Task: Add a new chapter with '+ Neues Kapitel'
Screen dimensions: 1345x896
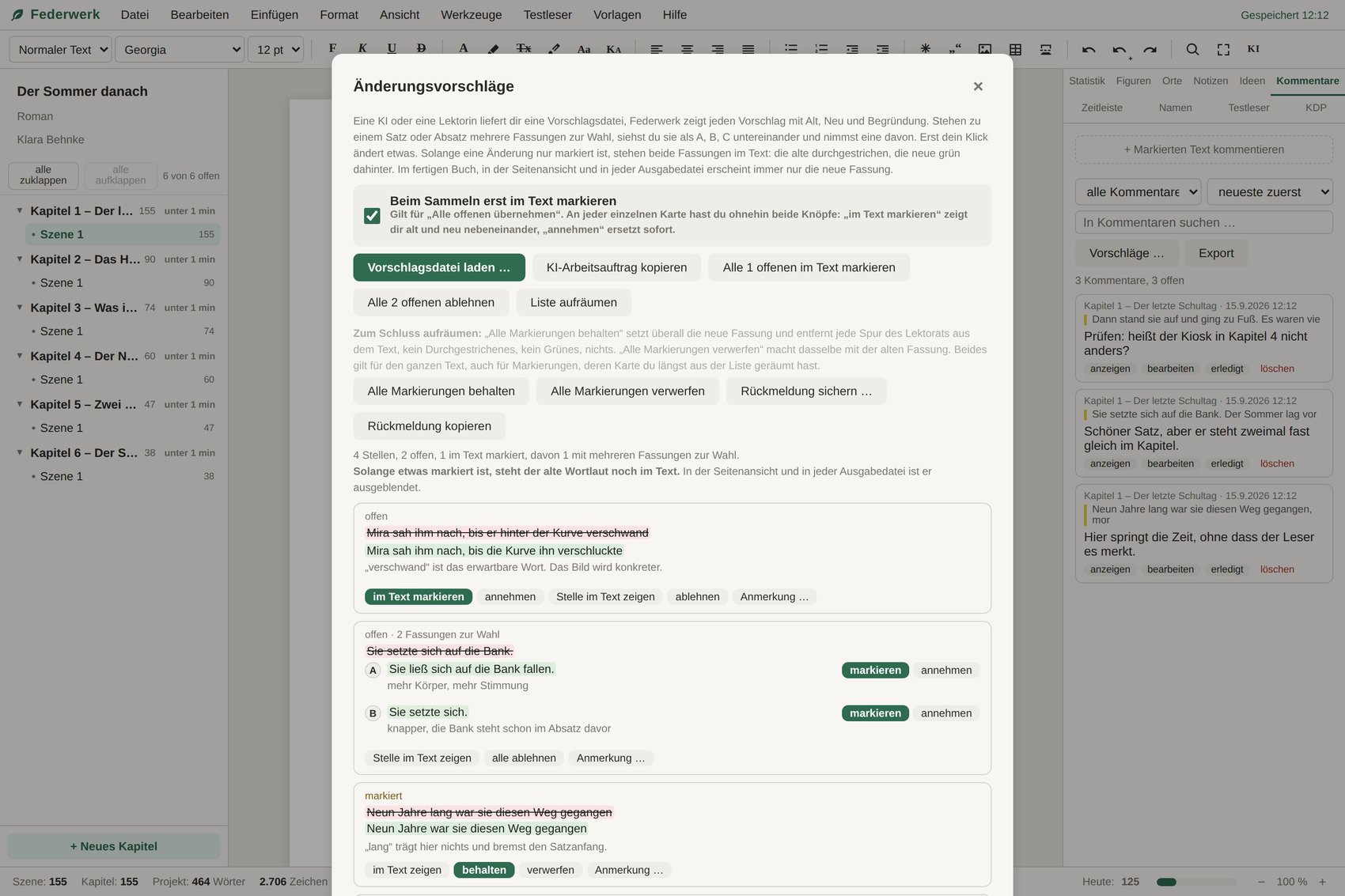Action: pyautogui.click(x=114, y=846)
